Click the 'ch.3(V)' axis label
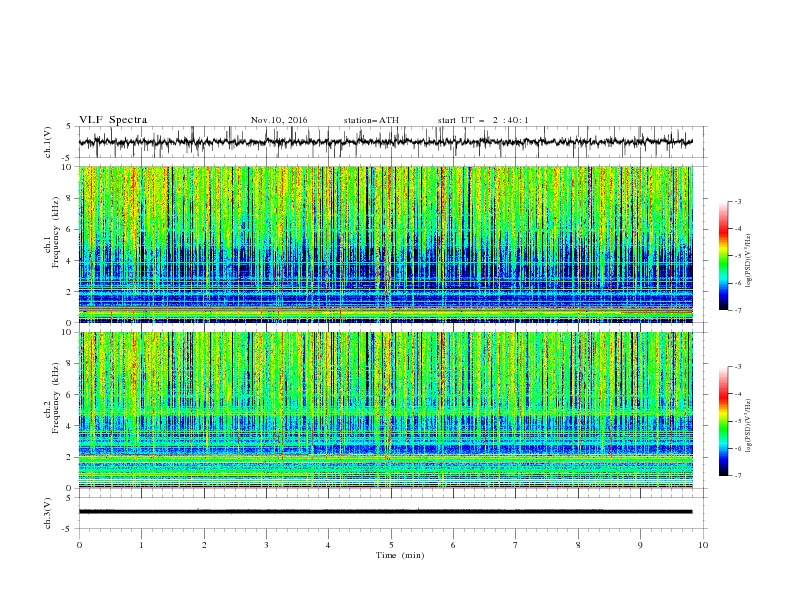Viewport: 792px width, 612px height. [48, 513]
